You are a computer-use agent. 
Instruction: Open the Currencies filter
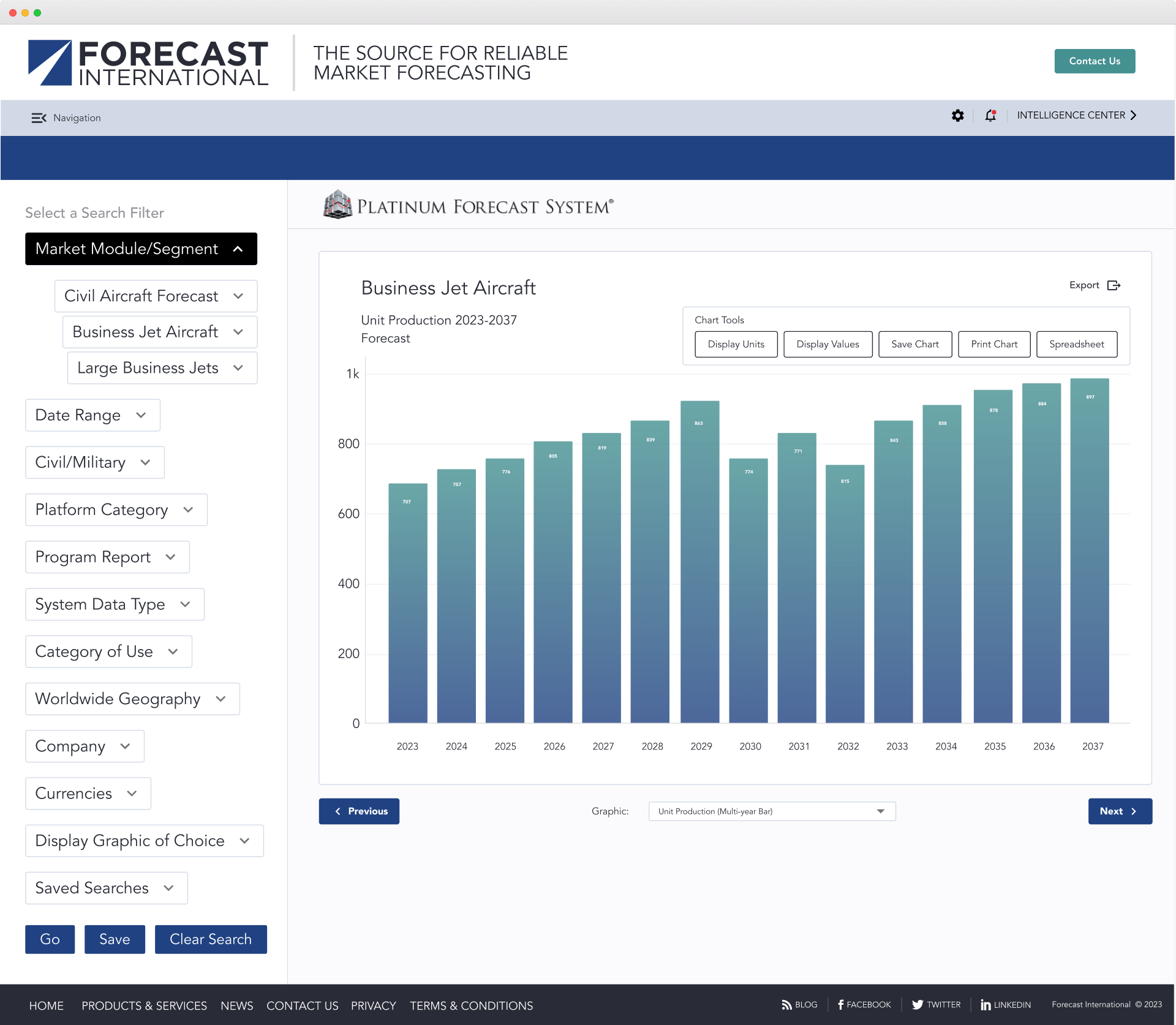click(88, 794)
